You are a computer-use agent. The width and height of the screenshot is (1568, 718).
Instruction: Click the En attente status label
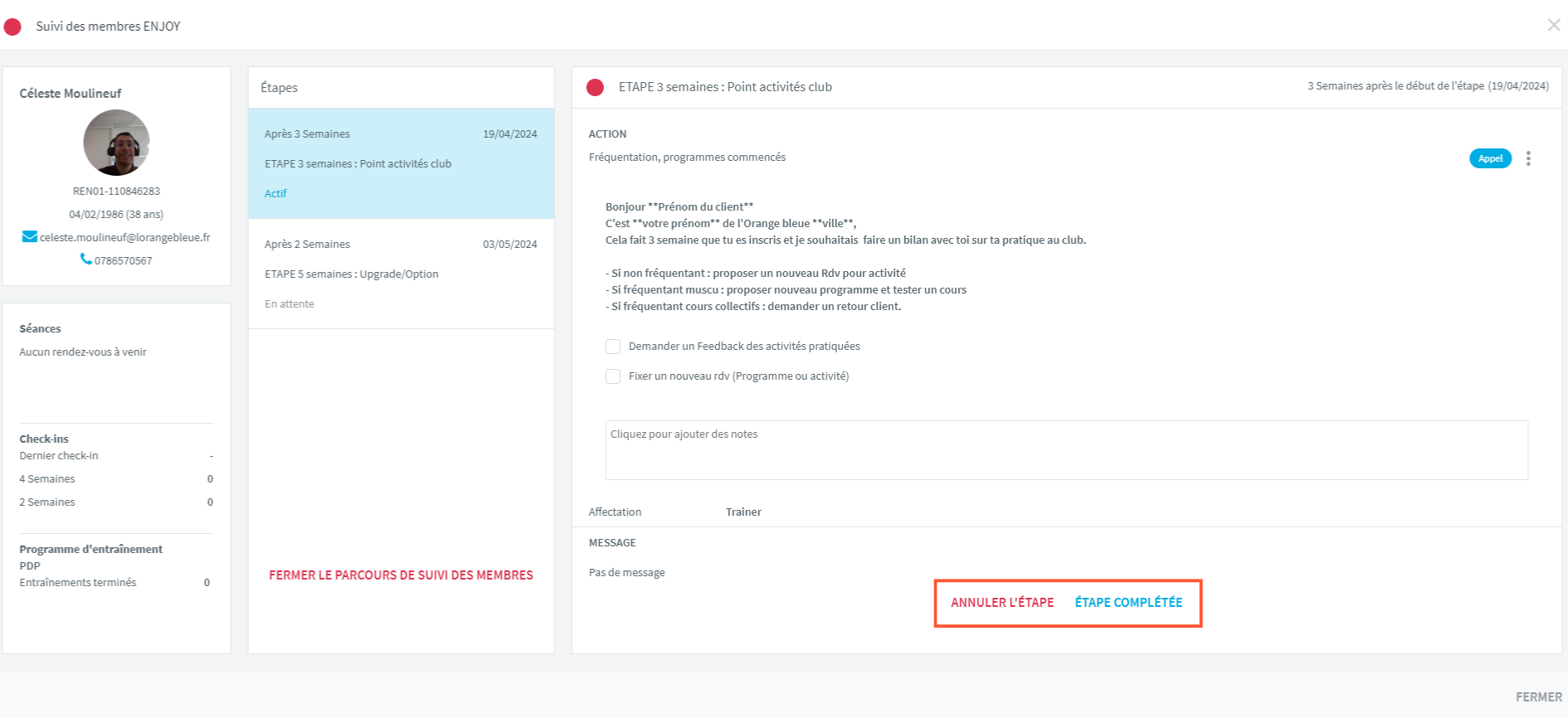point(290,303)
